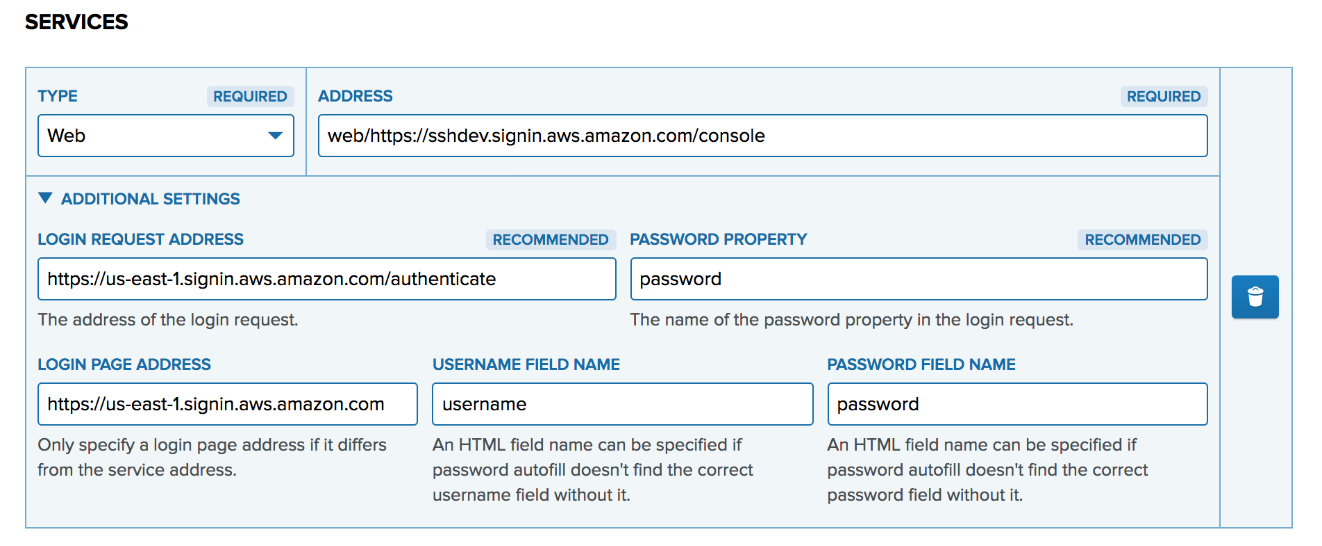Focus the Username Field Name input
1322x546 pixels.
click(x=623, y=404)
